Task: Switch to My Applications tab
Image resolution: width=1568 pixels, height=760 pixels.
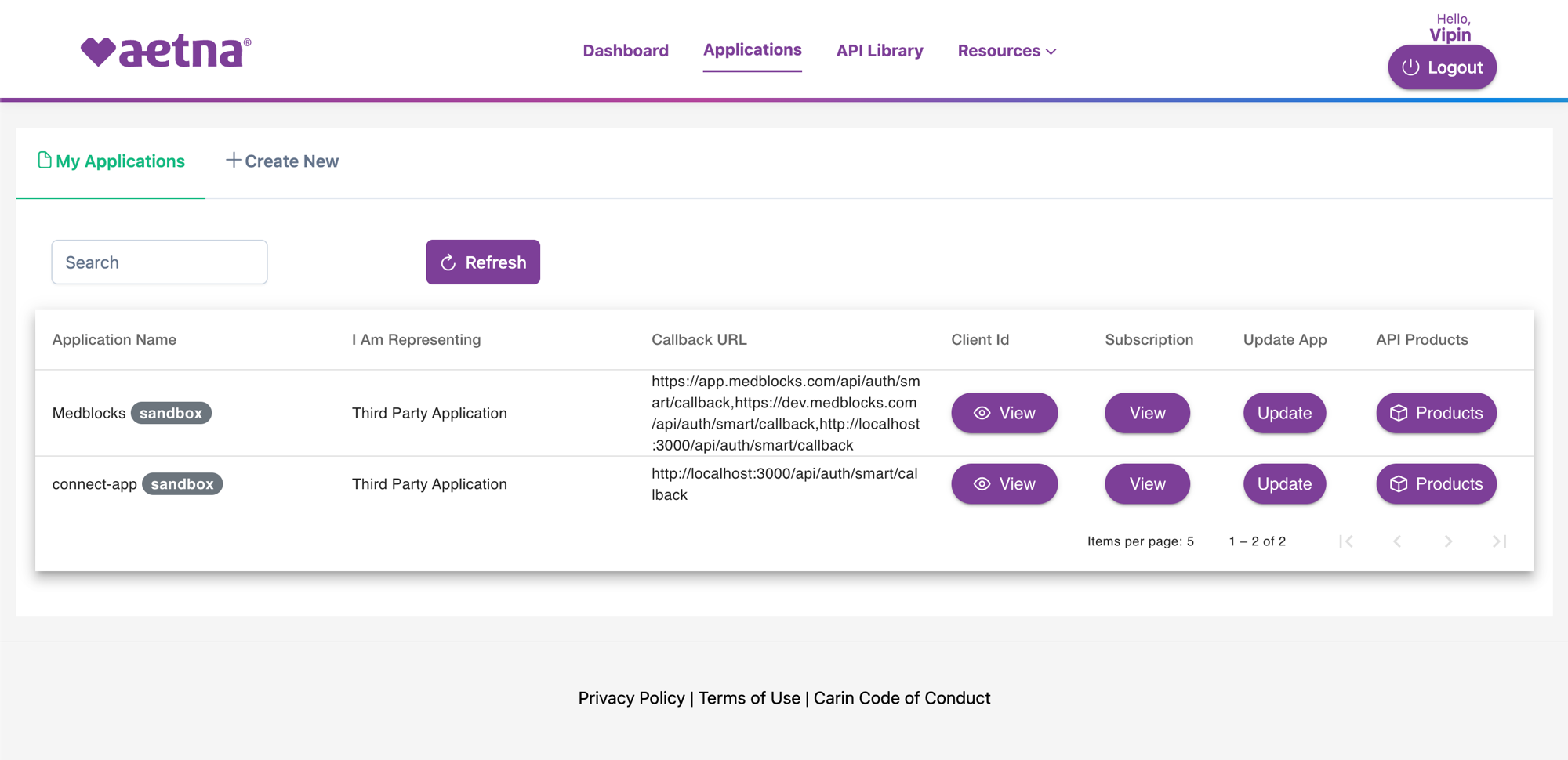Action: (x=111, y=161)
